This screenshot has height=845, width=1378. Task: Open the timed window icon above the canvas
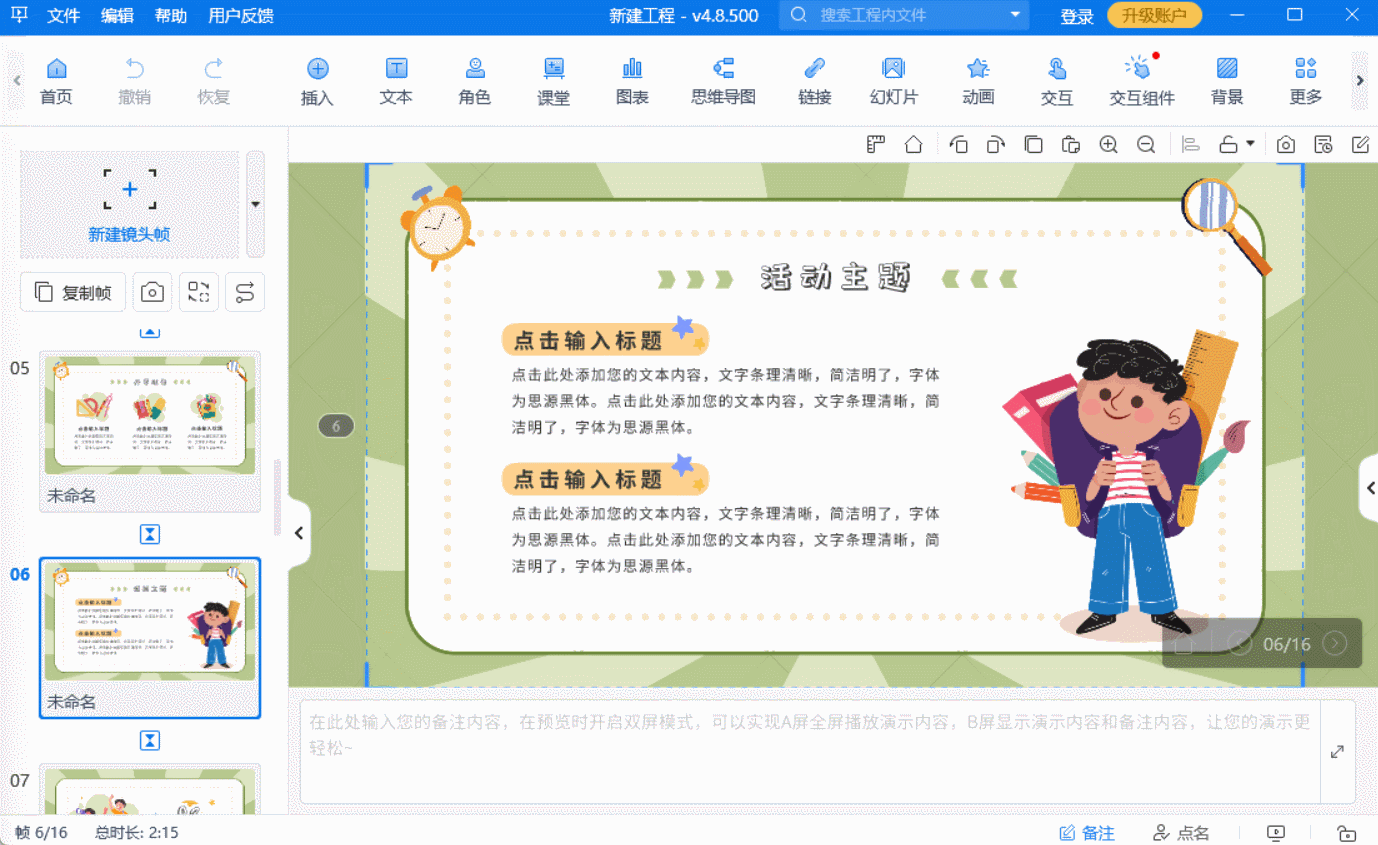coord(1323,144)
